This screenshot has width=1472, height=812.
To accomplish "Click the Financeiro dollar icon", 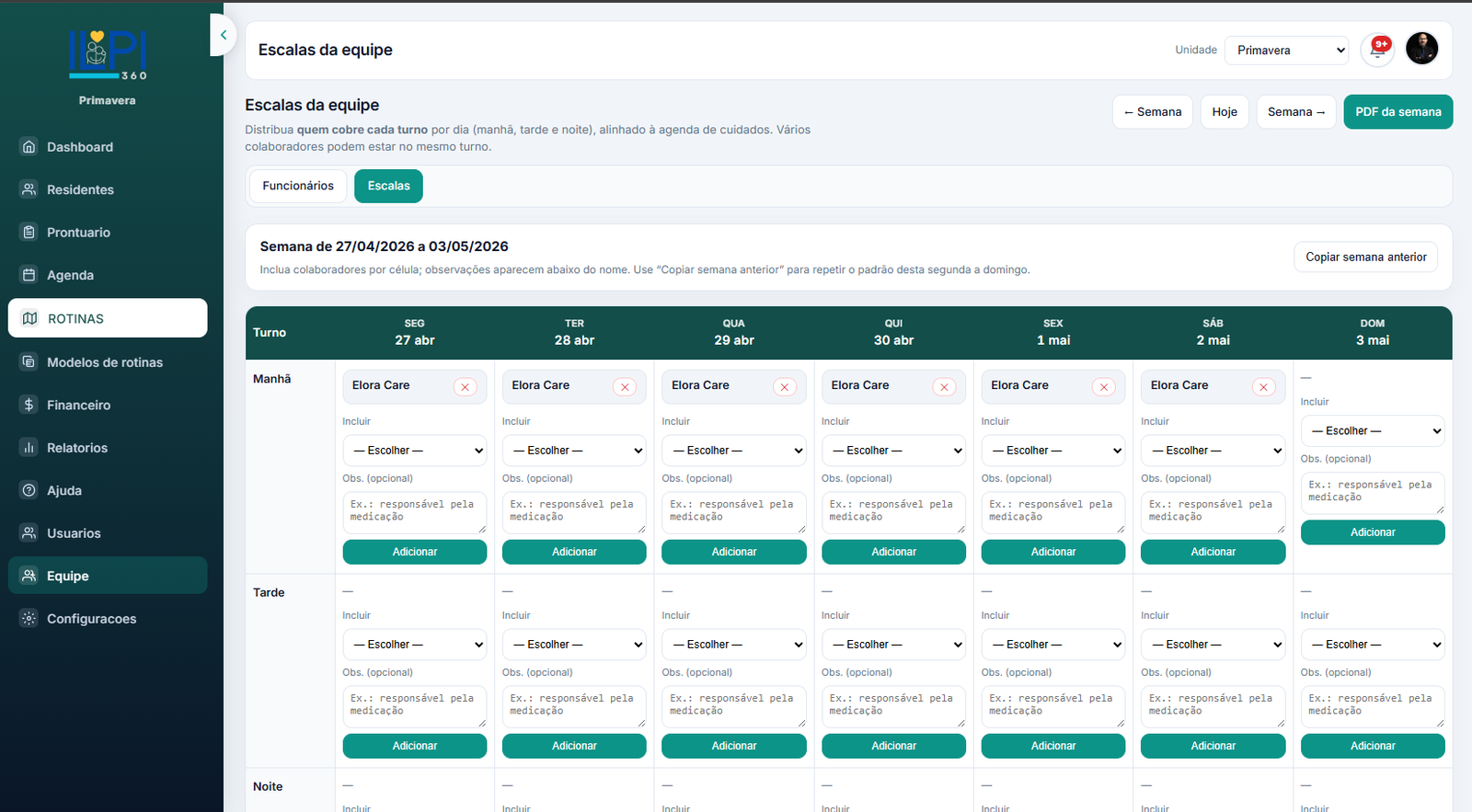I will pos(29,405).
